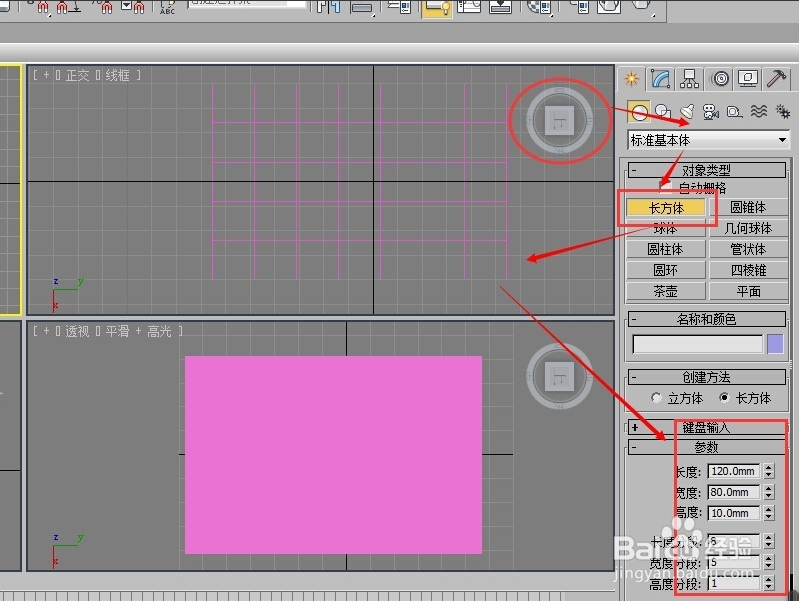Image resolution: width=799 pixels, height=601 pixels.
Task: Click the Align tool icon
Action: [362, 7]
